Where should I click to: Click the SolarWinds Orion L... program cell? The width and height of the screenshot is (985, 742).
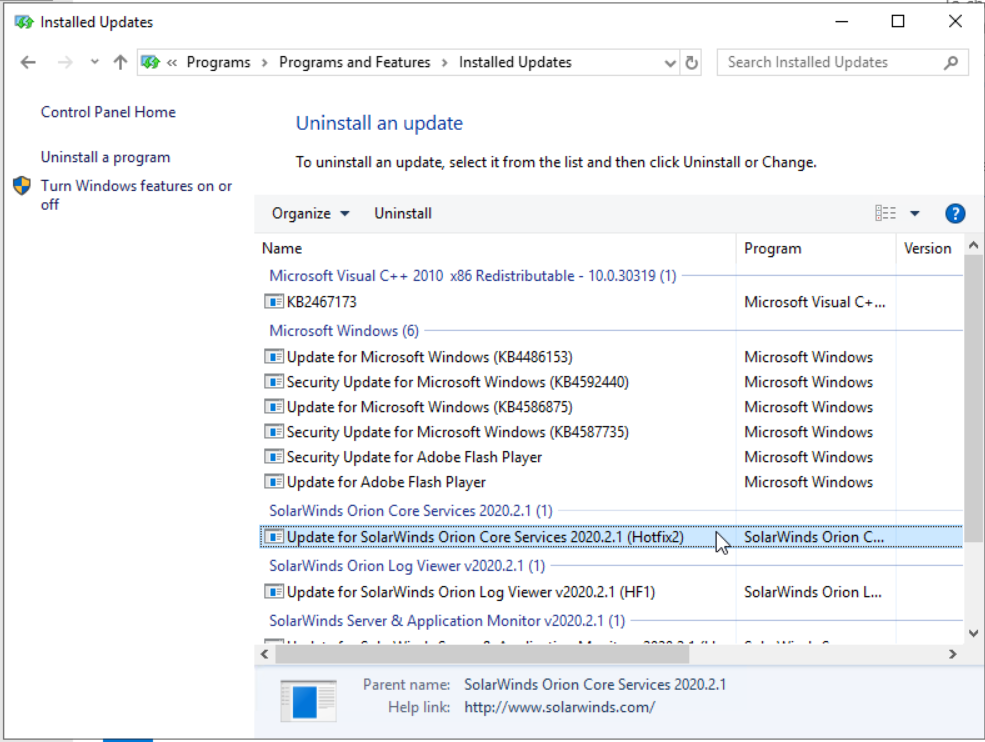click(x=813, y=592)
